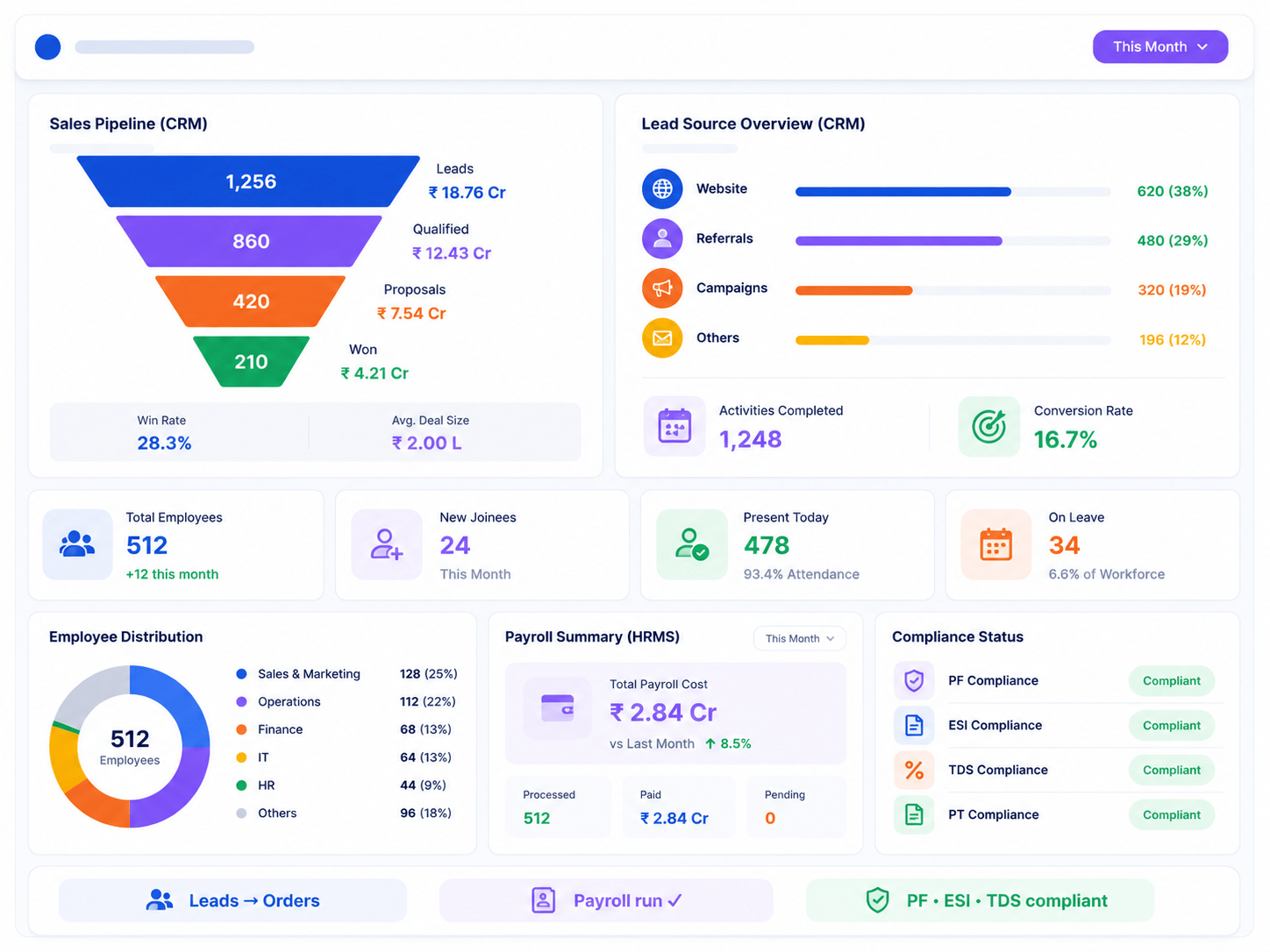This screenshot has width=1270, height=952.
Task: Click the Referrals person icon
Action: 662,238
